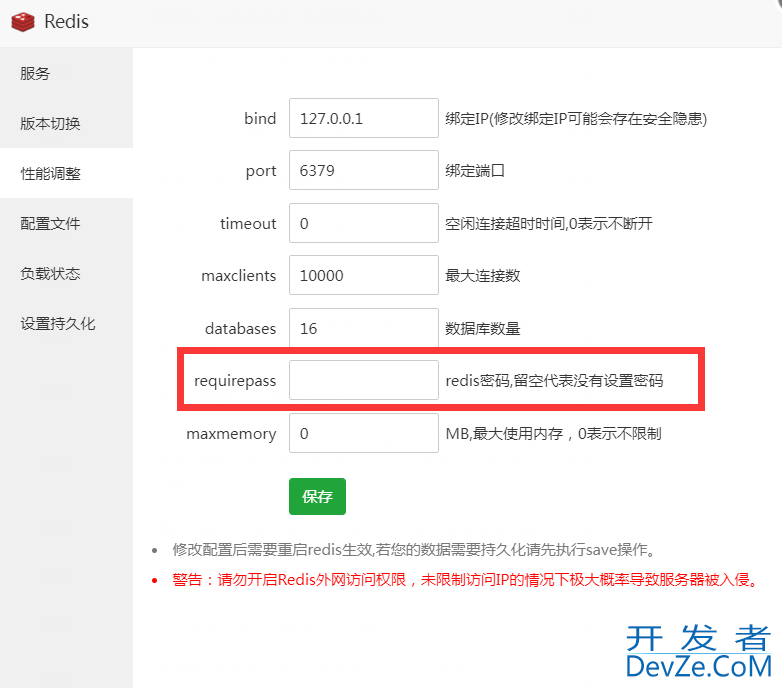Click the requirepass label text
Screen dimensions: 782x688
coord(235,381)
